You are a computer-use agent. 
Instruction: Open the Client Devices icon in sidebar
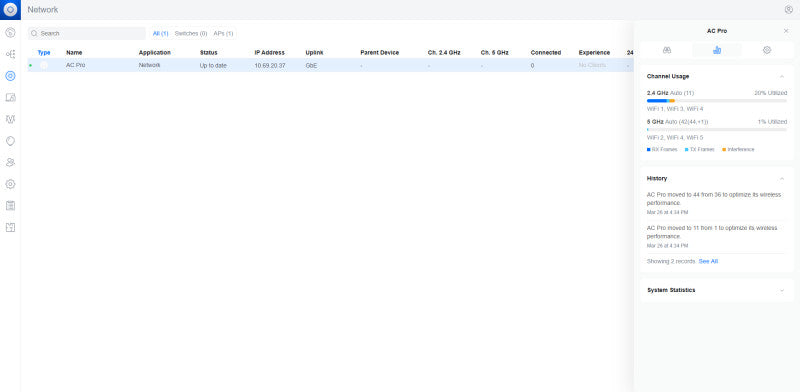coord(10,97)
